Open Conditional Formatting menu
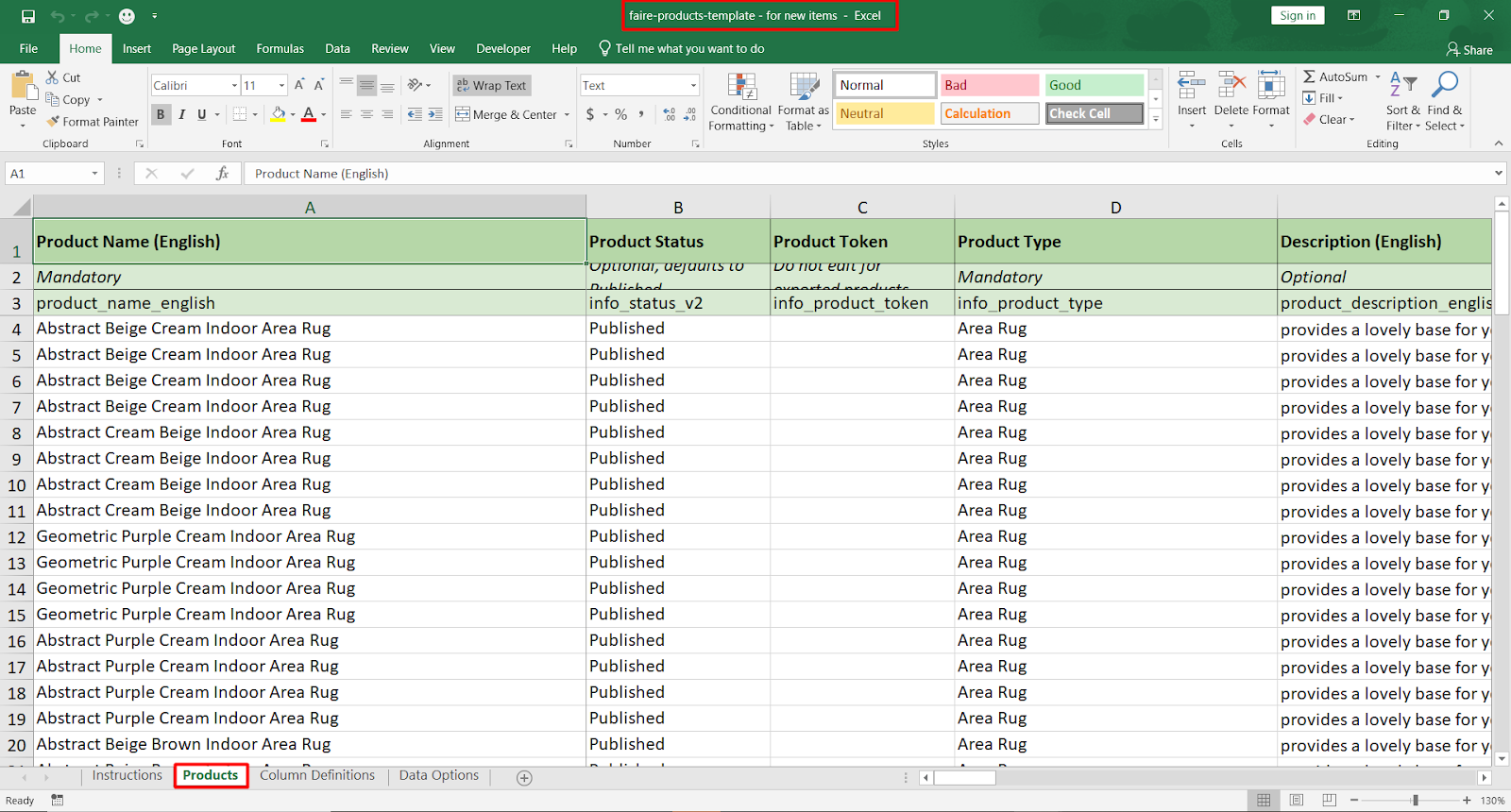The image size is (1511, 812). 741,102
